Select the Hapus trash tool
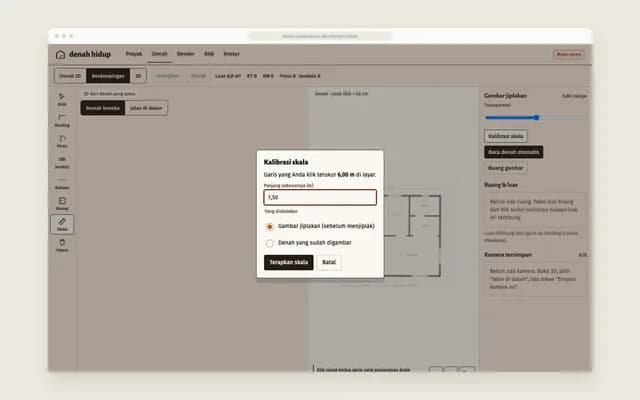 [x=62, y=245]
